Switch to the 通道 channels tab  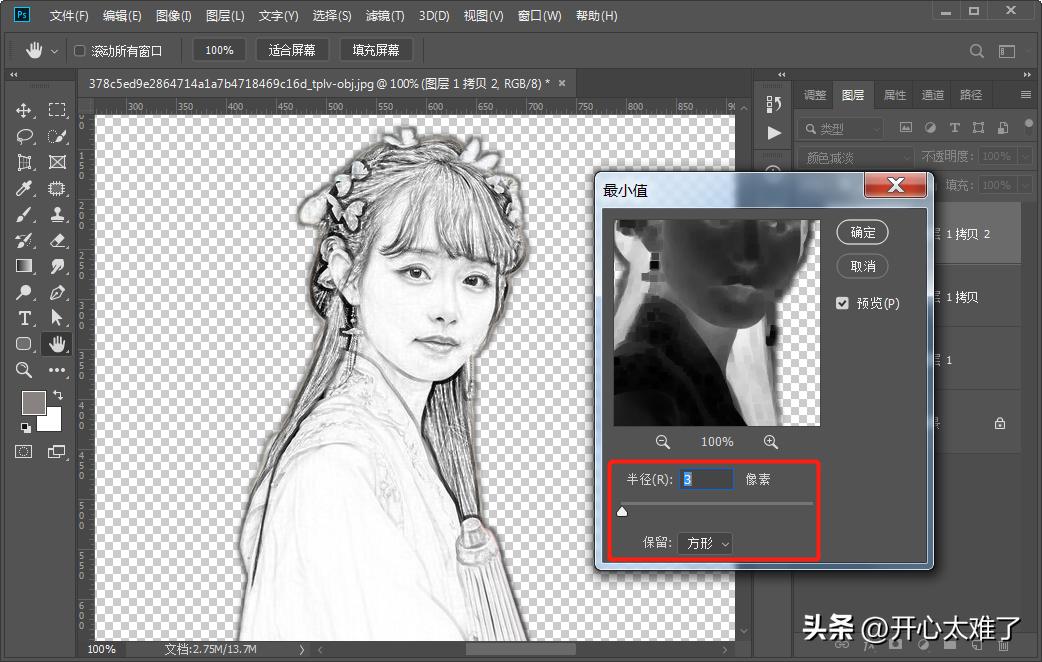932,95
